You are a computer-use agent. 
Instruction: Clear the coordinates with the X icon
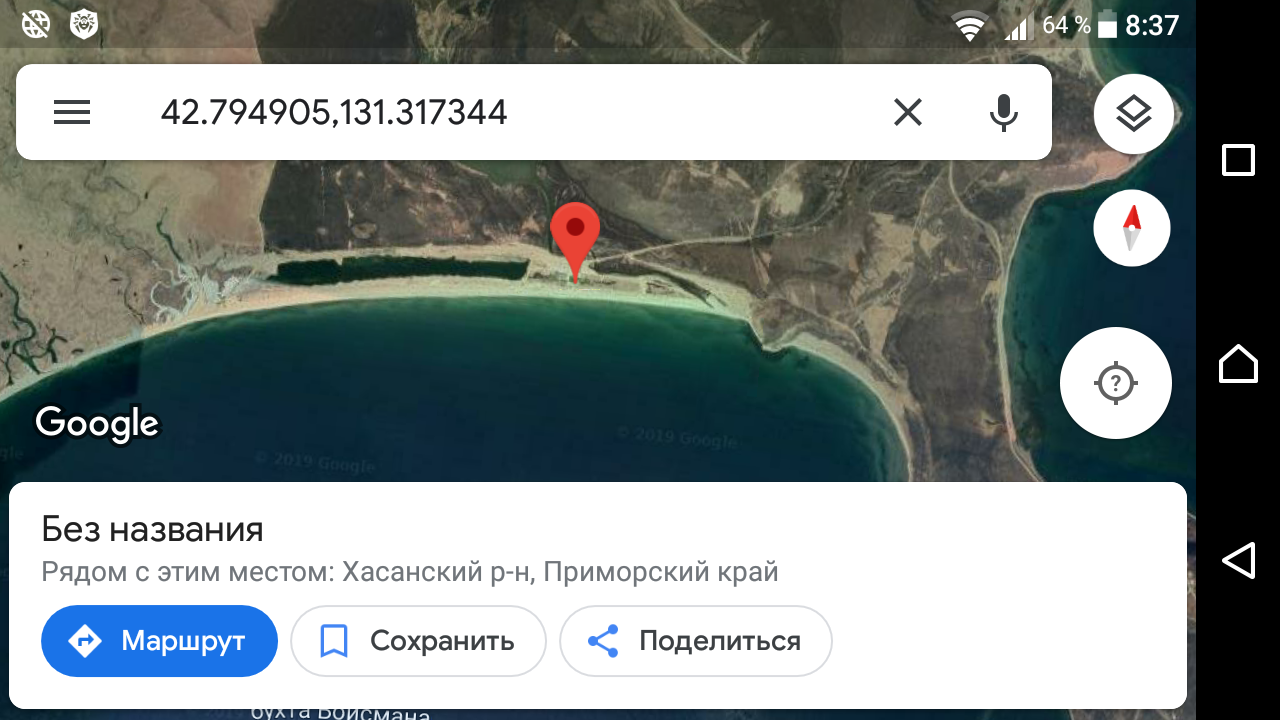click(x=907, y=112)
